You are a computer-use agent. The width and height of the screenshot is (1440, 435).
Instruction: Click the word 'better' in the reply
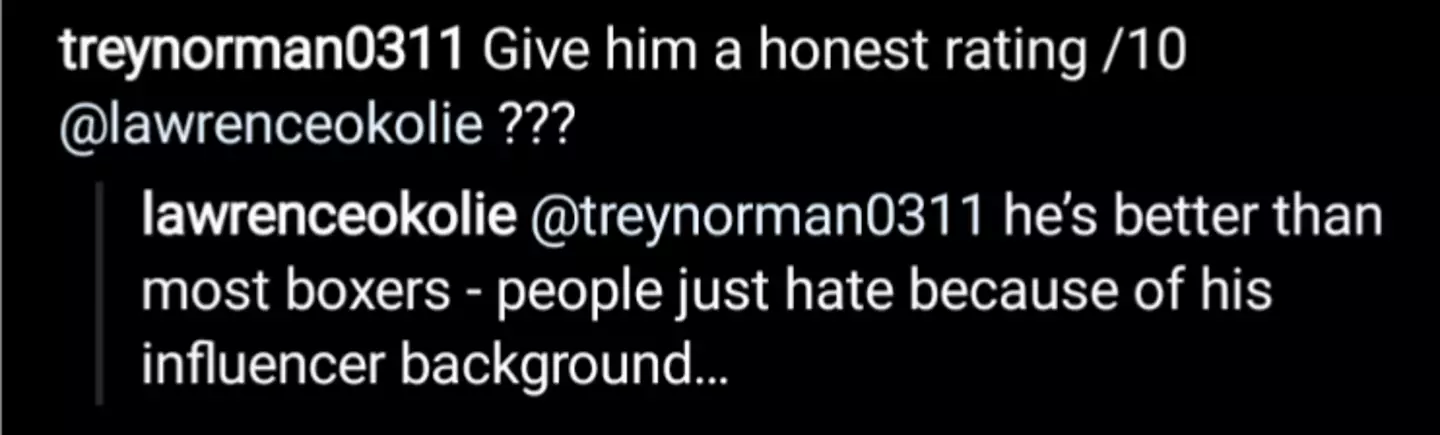point(1196,218)
